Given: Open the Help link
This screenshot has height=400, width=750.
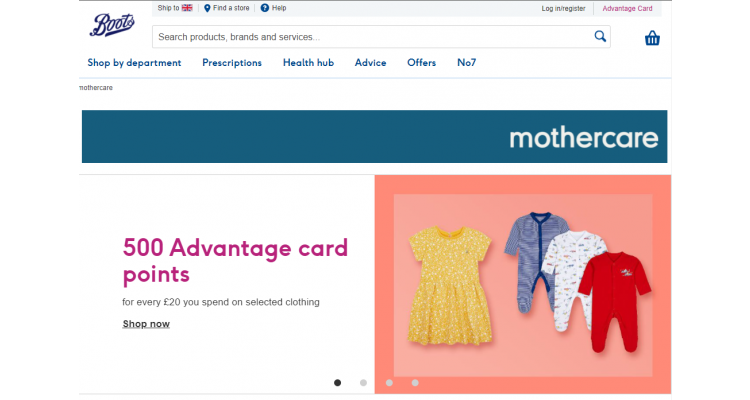Looking at the screenshot, I should tap(274, 8).
